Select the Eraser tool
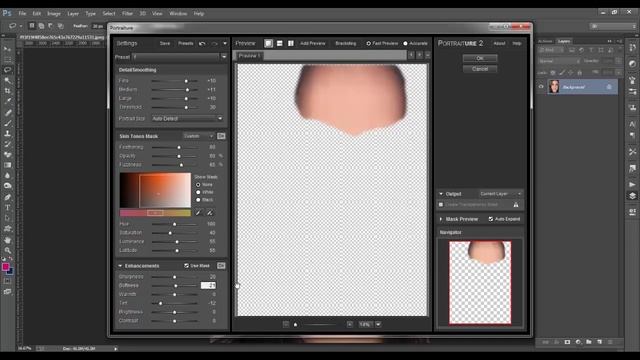The height and width of the screenshot is (360, 640). click(x=7, y=155)
